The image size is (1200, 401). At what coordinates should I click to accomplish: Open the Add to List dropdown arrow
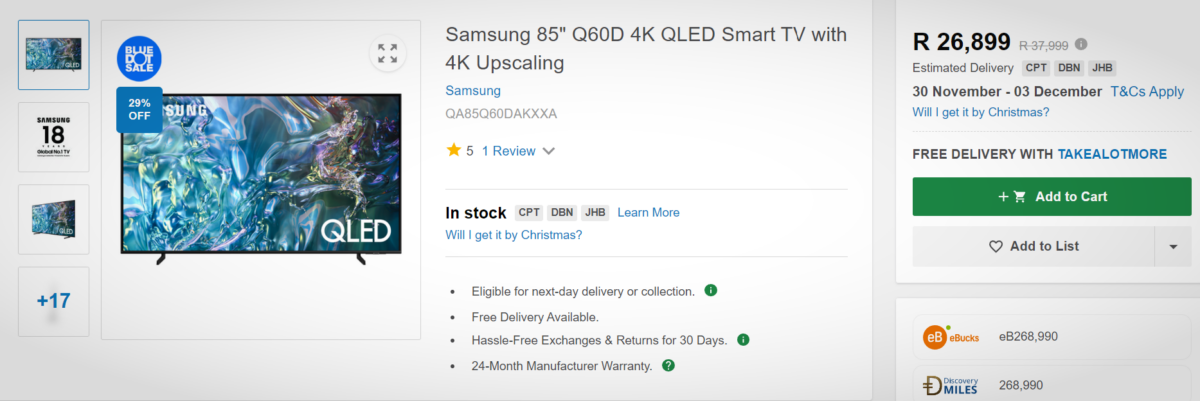(x=1172, y=247)
